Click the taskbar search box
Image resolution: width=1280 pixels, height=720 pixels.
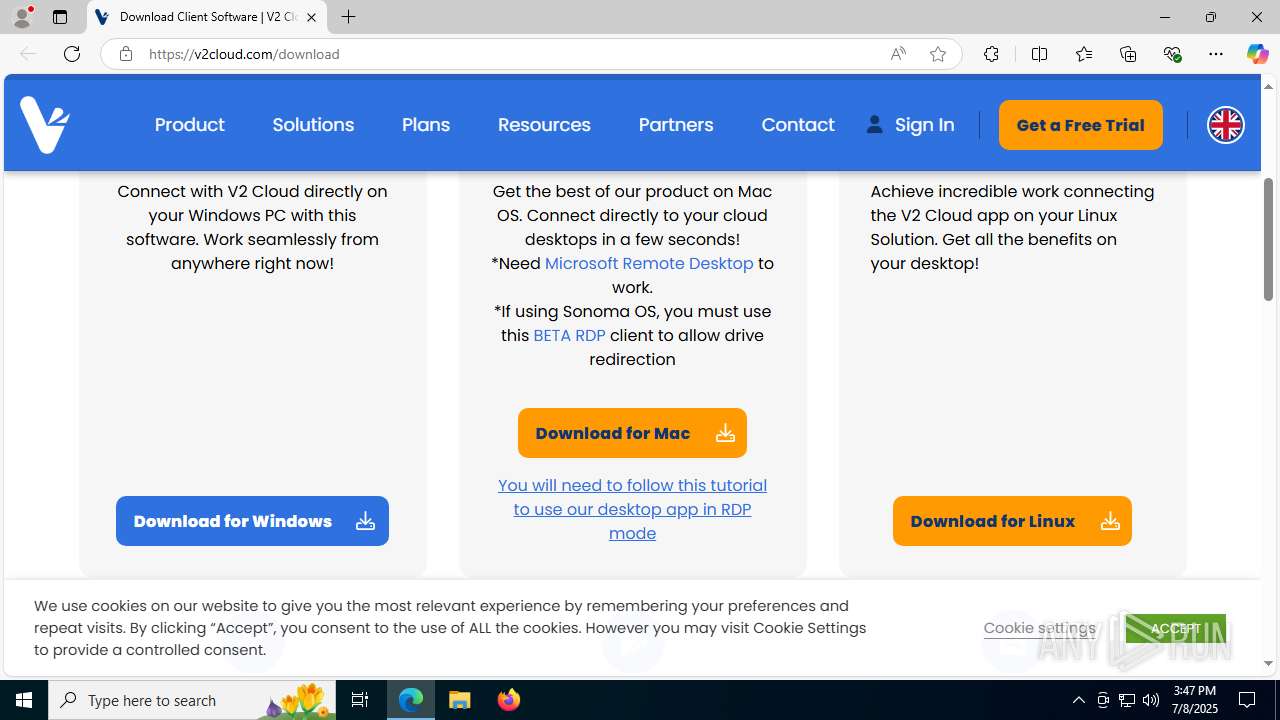[194, 700]
